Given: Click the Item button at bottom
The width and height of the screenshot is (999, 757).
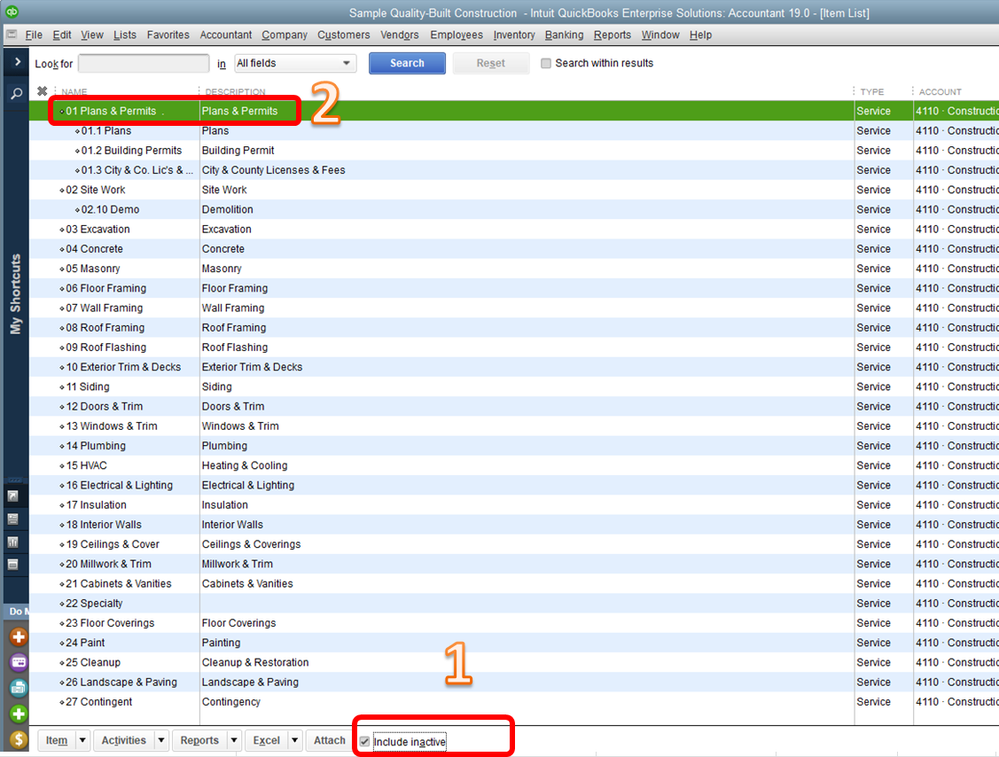Looking at the screenshot, I should point(57,740).
